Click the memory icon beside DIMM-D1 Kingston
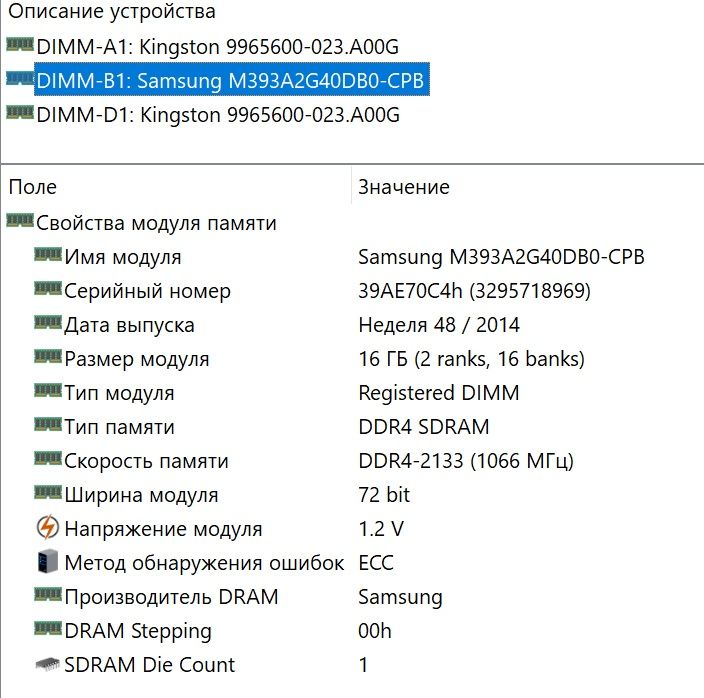 click(x=20, y=112)
